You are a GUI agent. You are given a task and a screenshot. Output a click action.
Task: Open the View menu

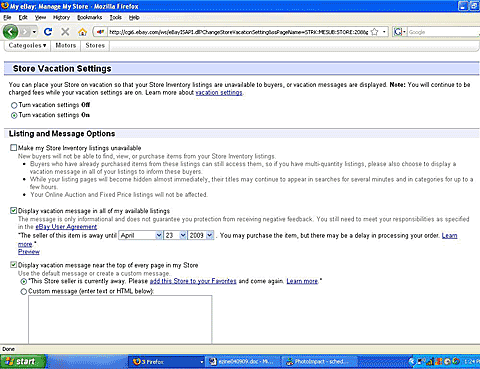pyautogui.click(x=40, y=17)
